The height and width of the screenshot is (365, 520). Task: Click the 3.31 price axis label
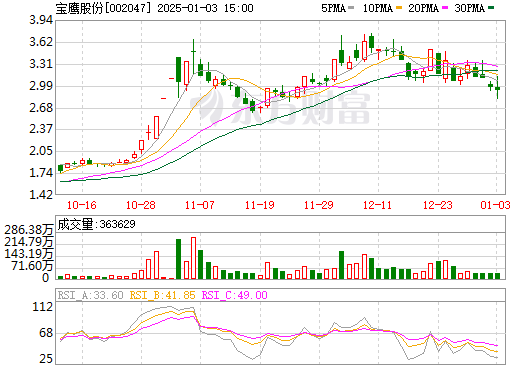pyautogui.click(x=41, y=64)
